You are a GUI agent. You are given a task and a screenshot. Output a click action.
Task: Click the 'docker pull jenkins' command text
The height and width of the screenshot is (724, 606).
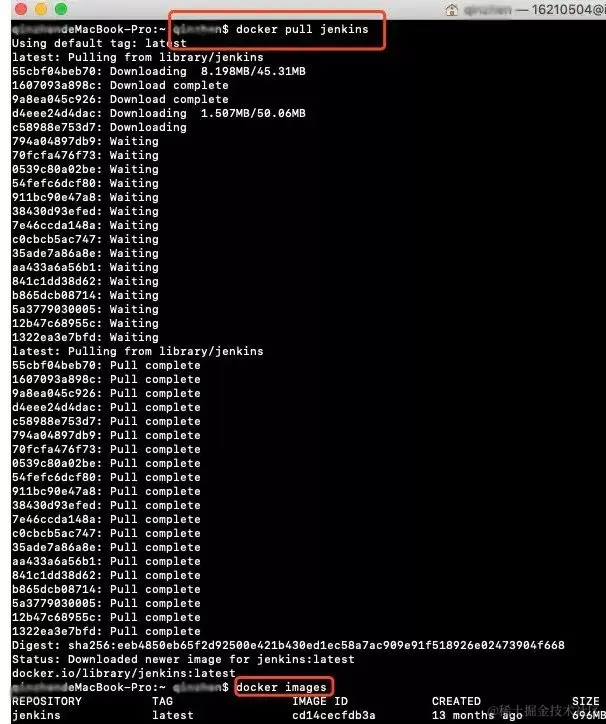(302, 29)
